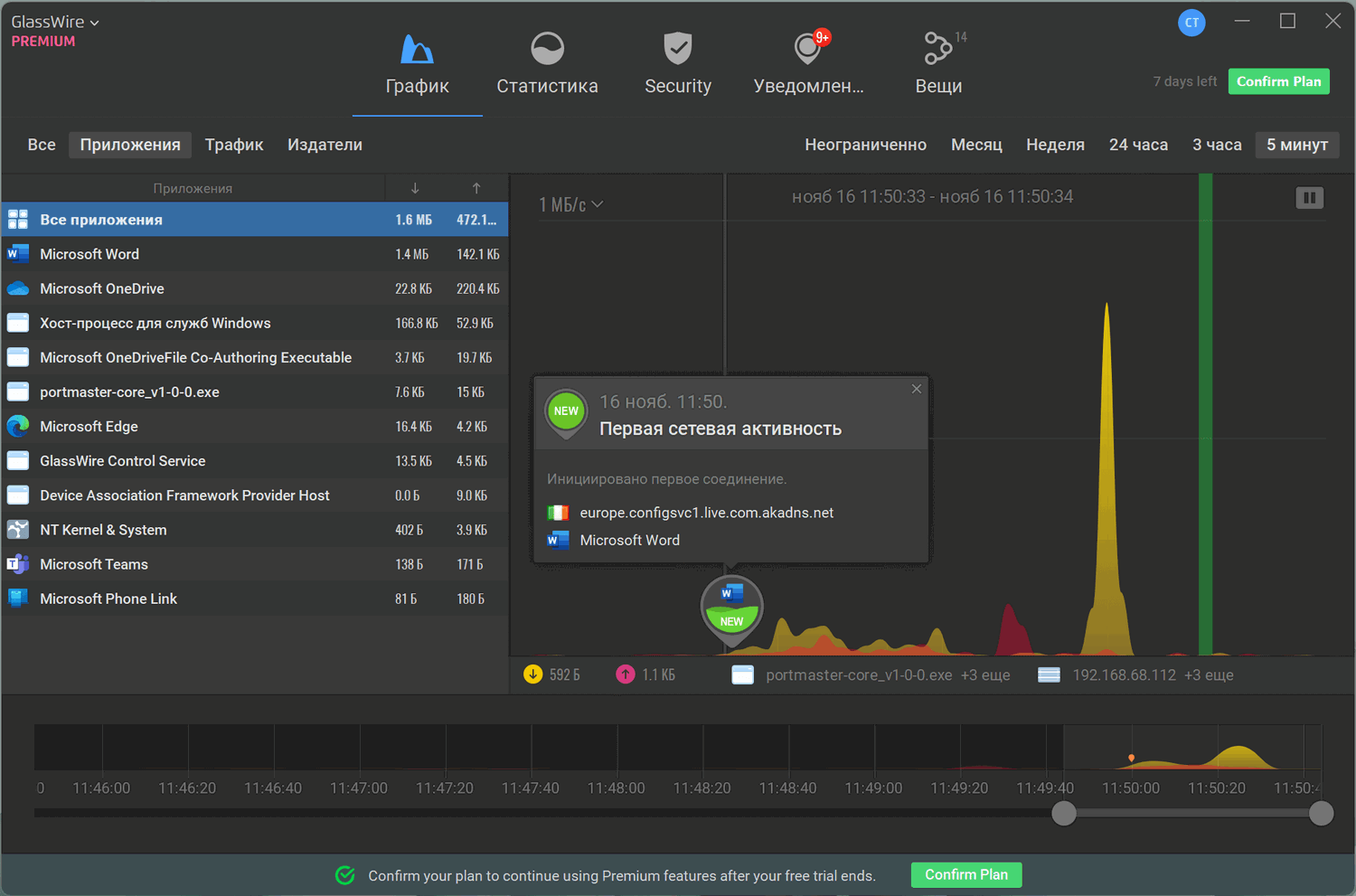
Task: Click the GlassWire Control Service icon
Action: [18, 461]
